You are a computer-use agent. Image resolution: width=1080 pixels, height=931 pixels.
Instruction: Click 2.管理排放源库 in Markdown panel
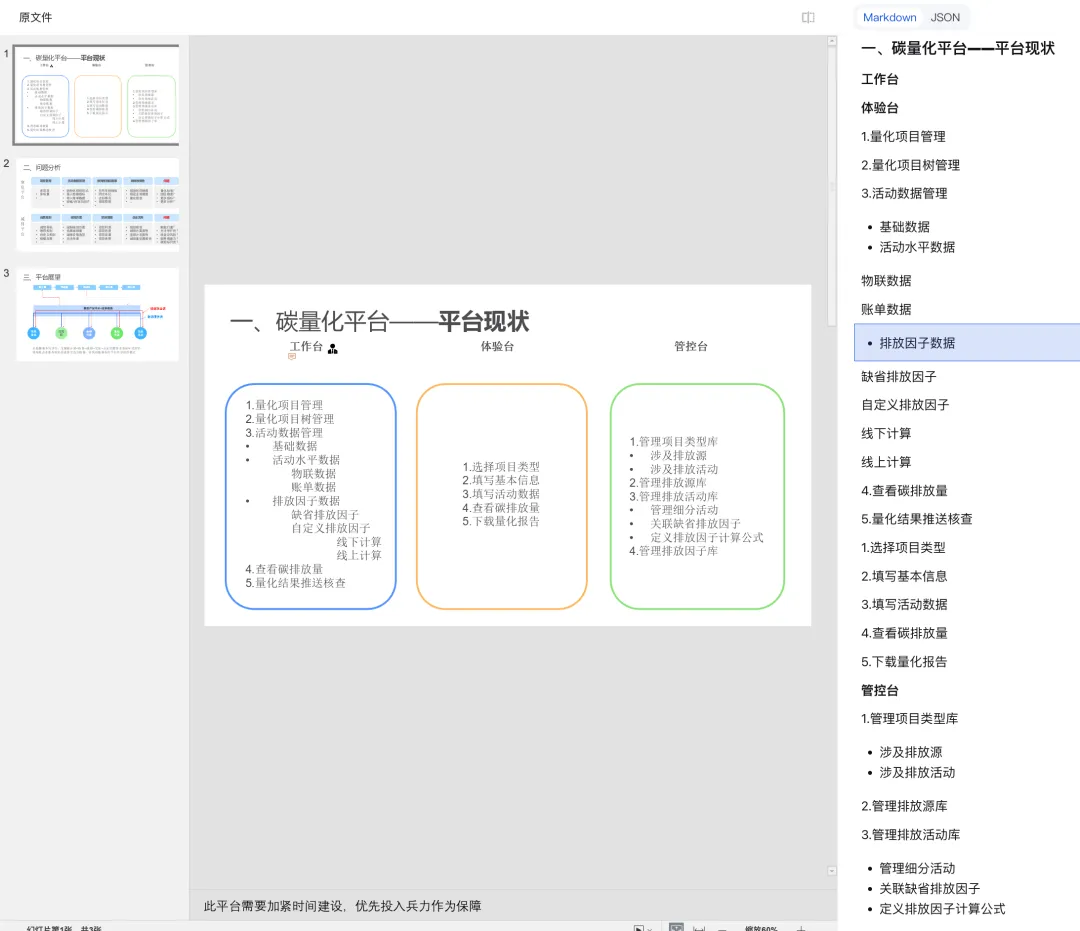pos(904,806)
